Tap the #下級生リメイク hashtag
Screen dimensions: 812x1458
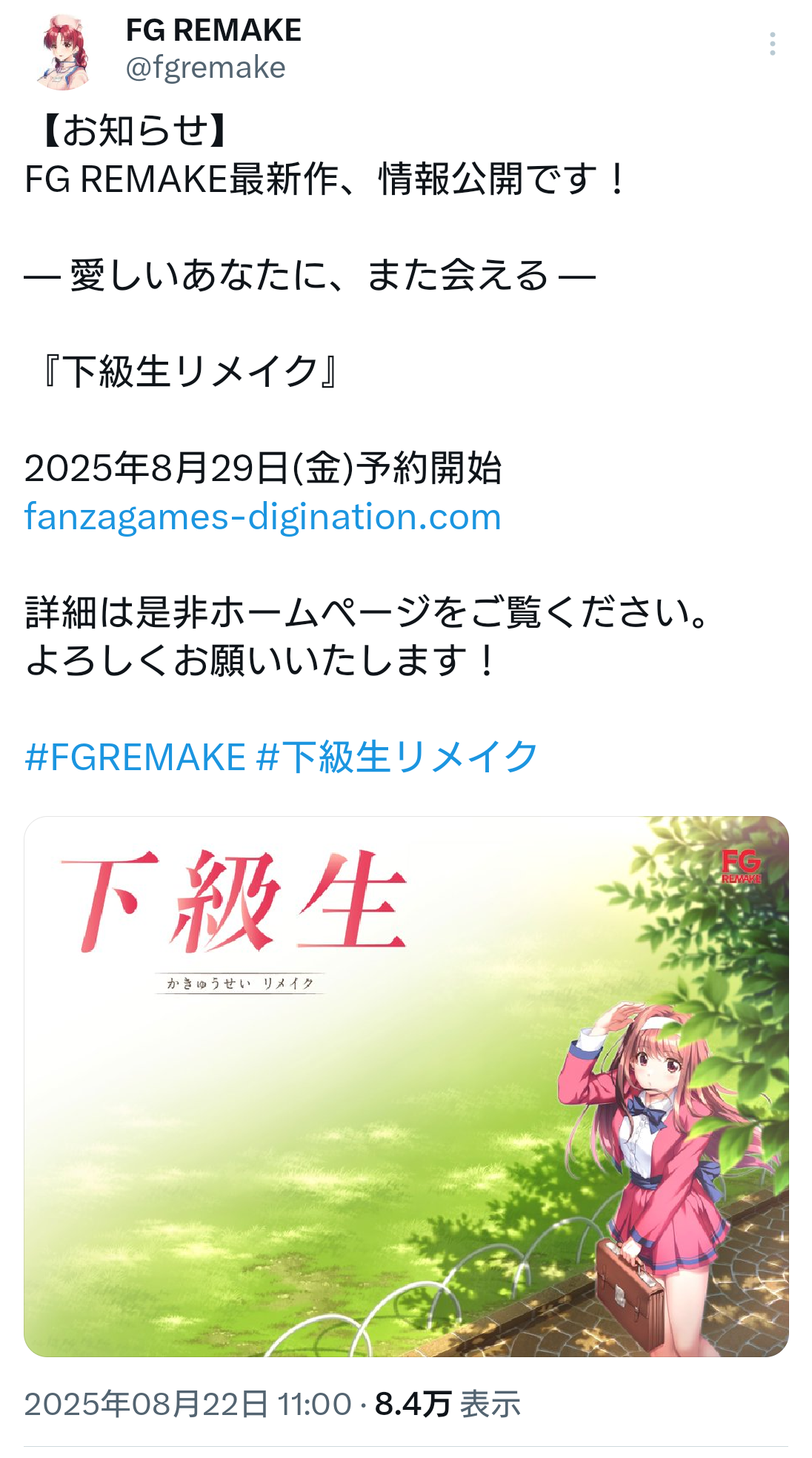(397, 757)
